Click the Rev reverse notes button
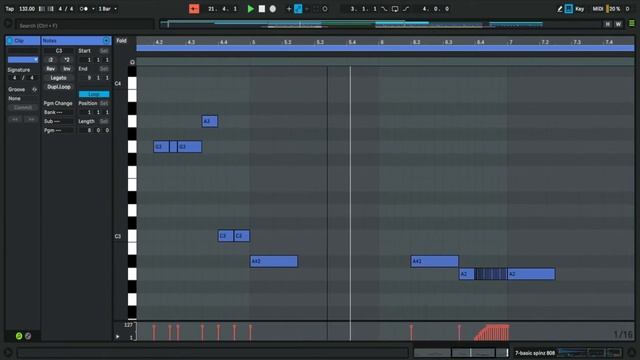The height and width of the screenshot is (360, 640). click(51, 69)
